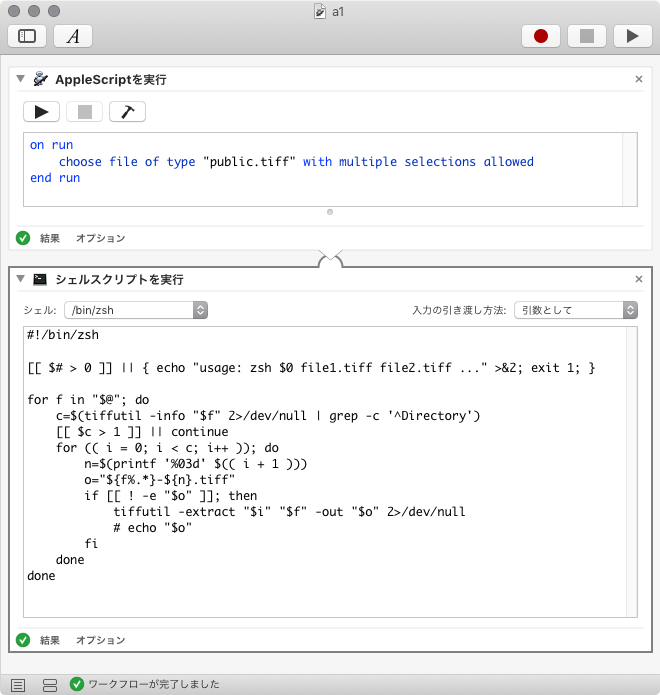Click the 'choose file of type' script line
This screenshot has height=695, width=660.
coord(296,162)
